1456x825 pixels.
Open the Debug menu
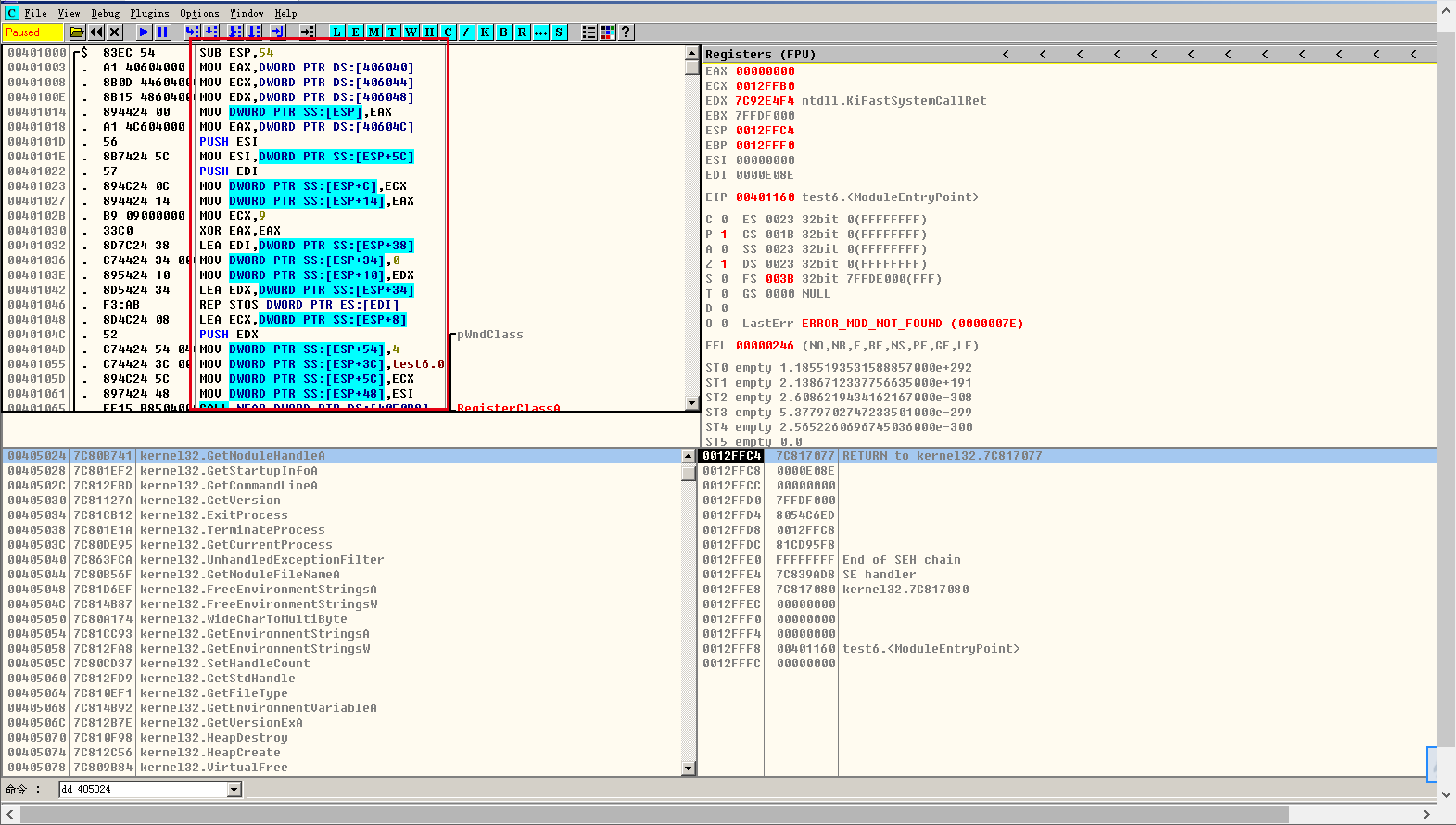tap(105, 13)
